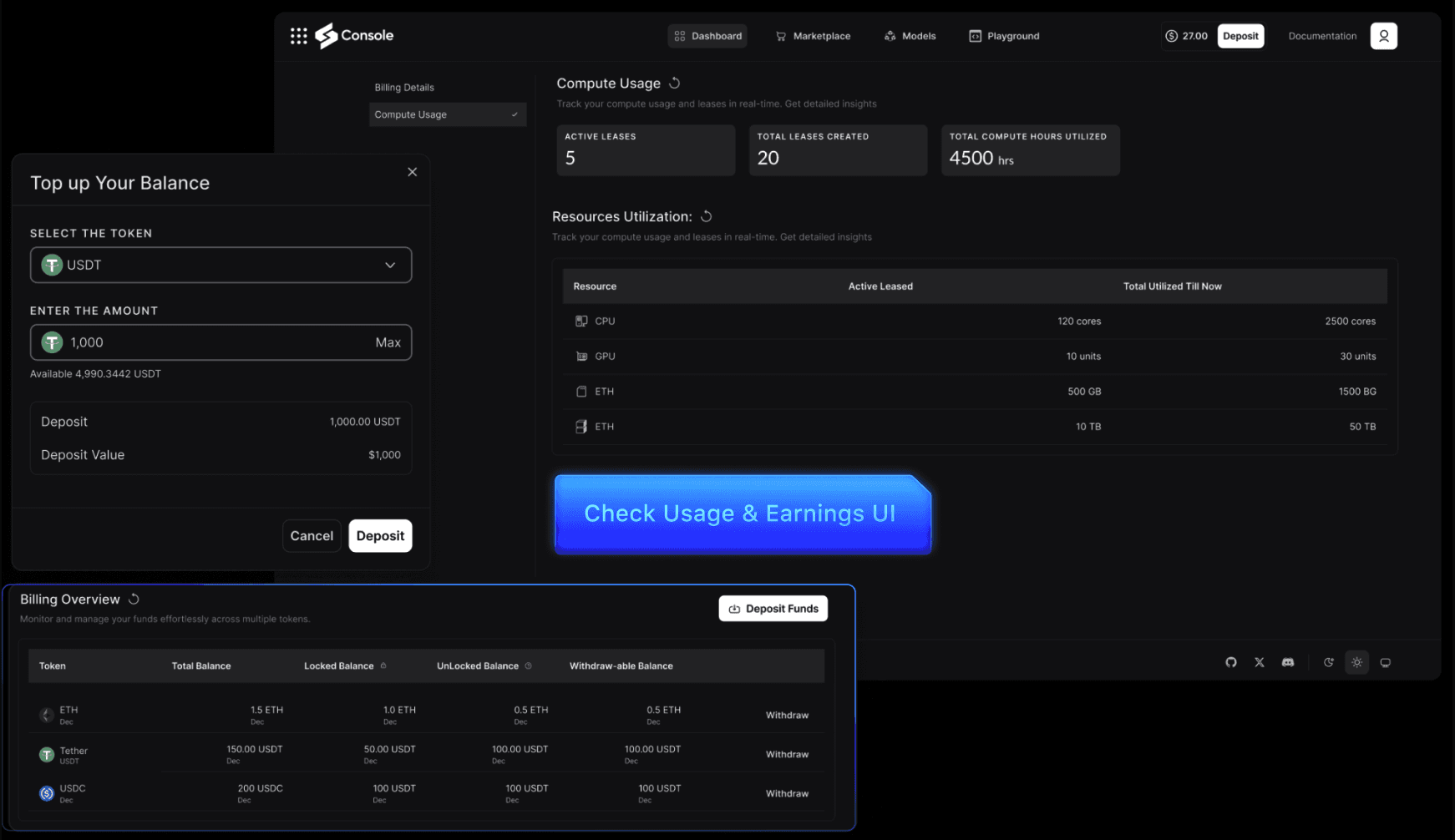Image resolution: width=1455 pixels, height=840 pixels.
Task: Expand the USDT token dropdown
Action: pos(221,265)
